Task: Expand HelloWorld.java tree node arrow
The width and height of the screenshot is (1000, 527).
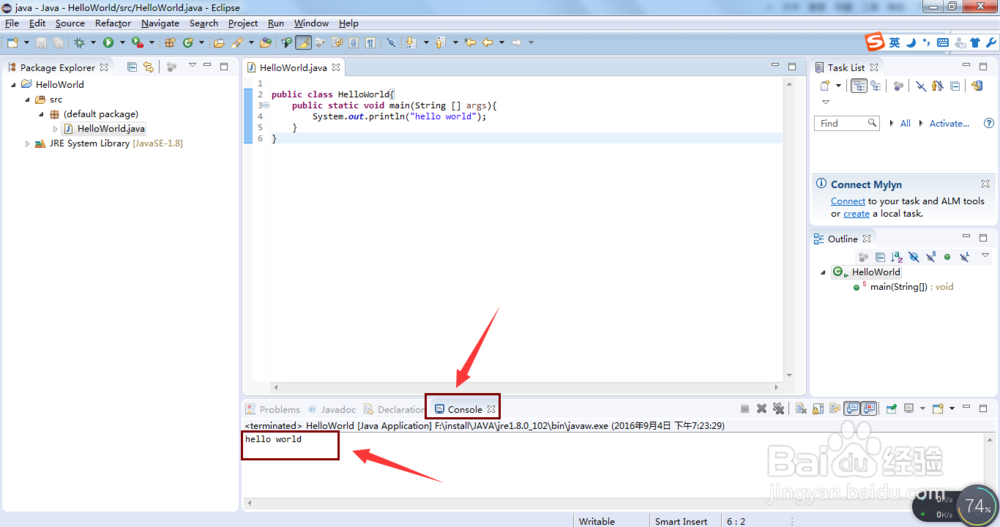Action: [x=55, y=129]
